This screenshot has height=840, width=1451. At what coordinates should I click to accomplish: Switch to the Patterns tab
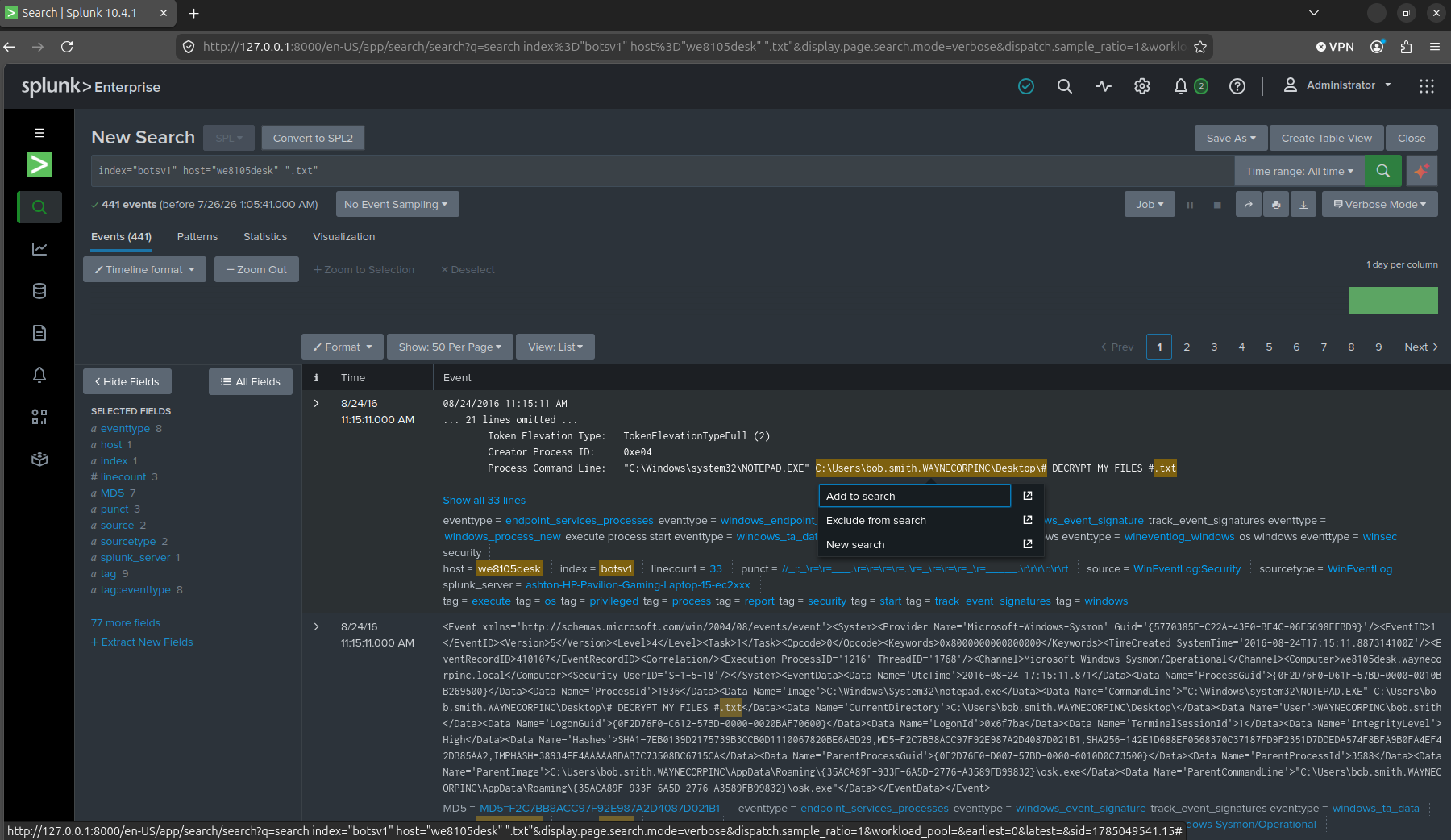197,236
